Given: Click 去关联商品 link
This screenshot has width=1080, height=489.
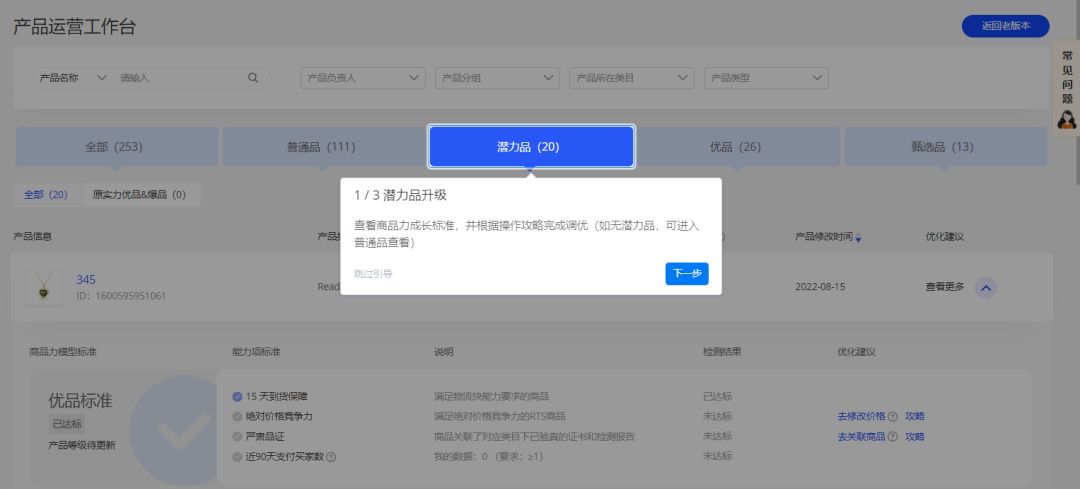Looking at the screenshot, I should [861, 437].
